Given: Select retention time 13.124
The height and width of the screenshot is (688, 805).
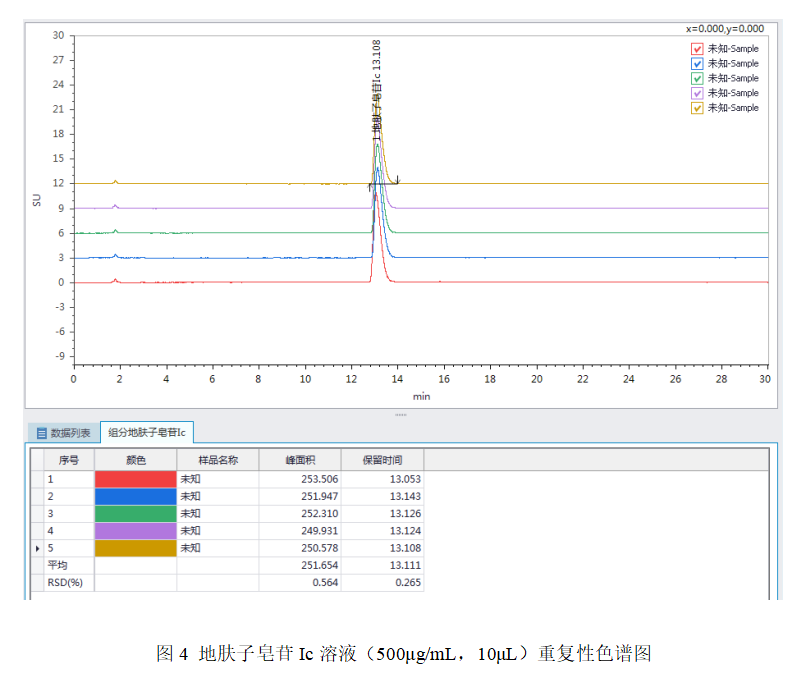Looking at the screenshot, I should pyautogui.click(x=405, y=531).
